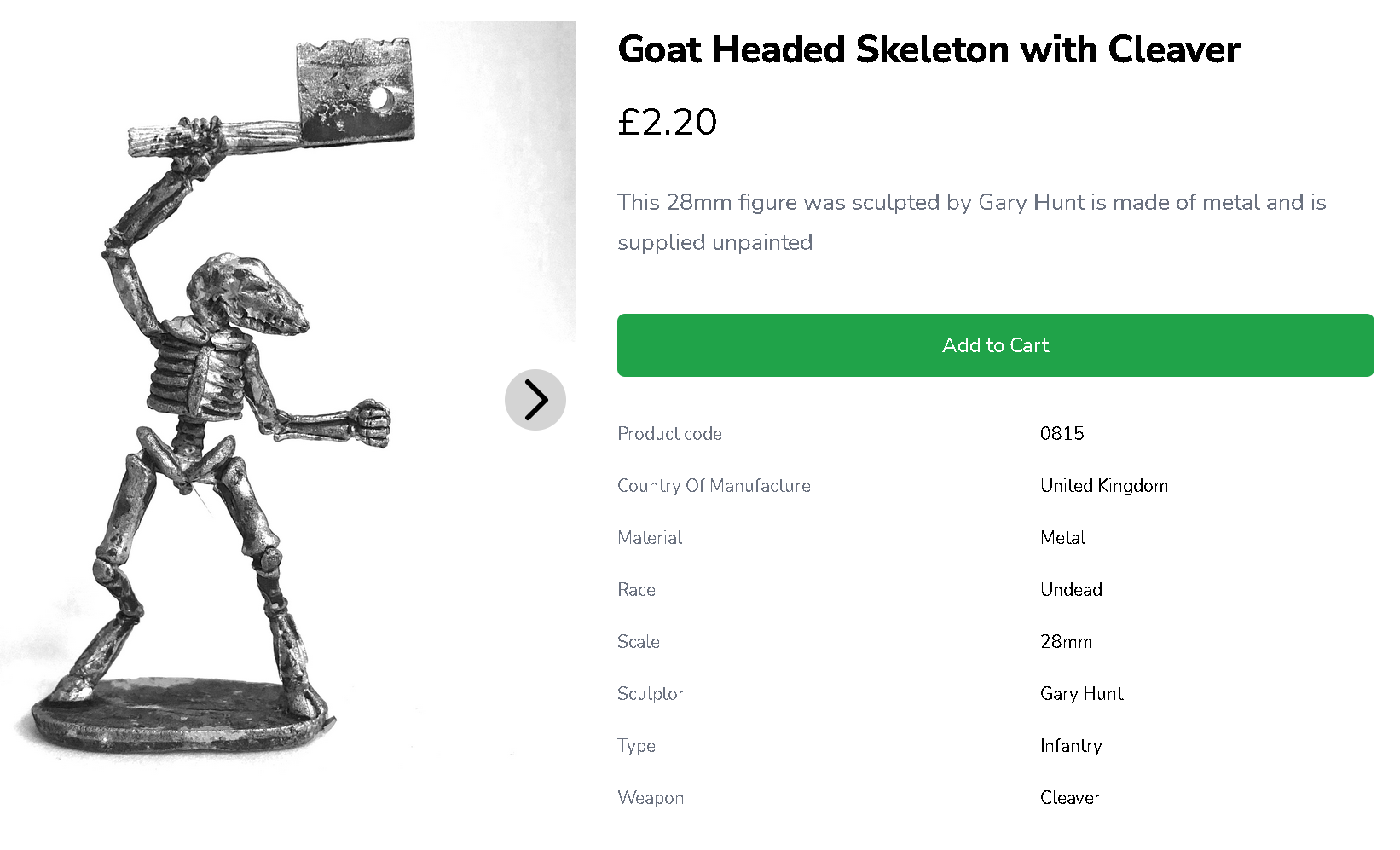Click Cleaver value in the Weapon row
Viewport: 1400px width, 850px height.
1069,798
